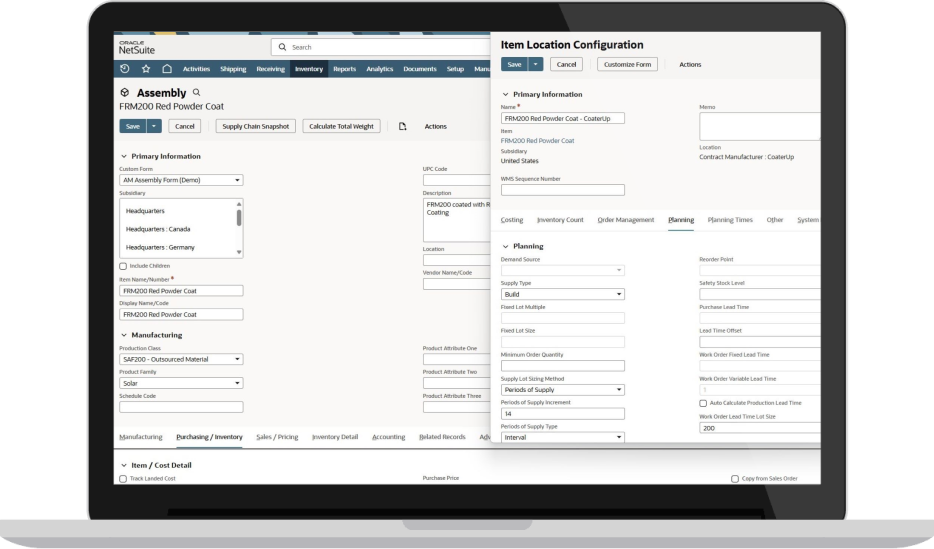Toggle the Include Children checkbox
The width and height of the screenshot is (934, 549).
pos(123,266)
